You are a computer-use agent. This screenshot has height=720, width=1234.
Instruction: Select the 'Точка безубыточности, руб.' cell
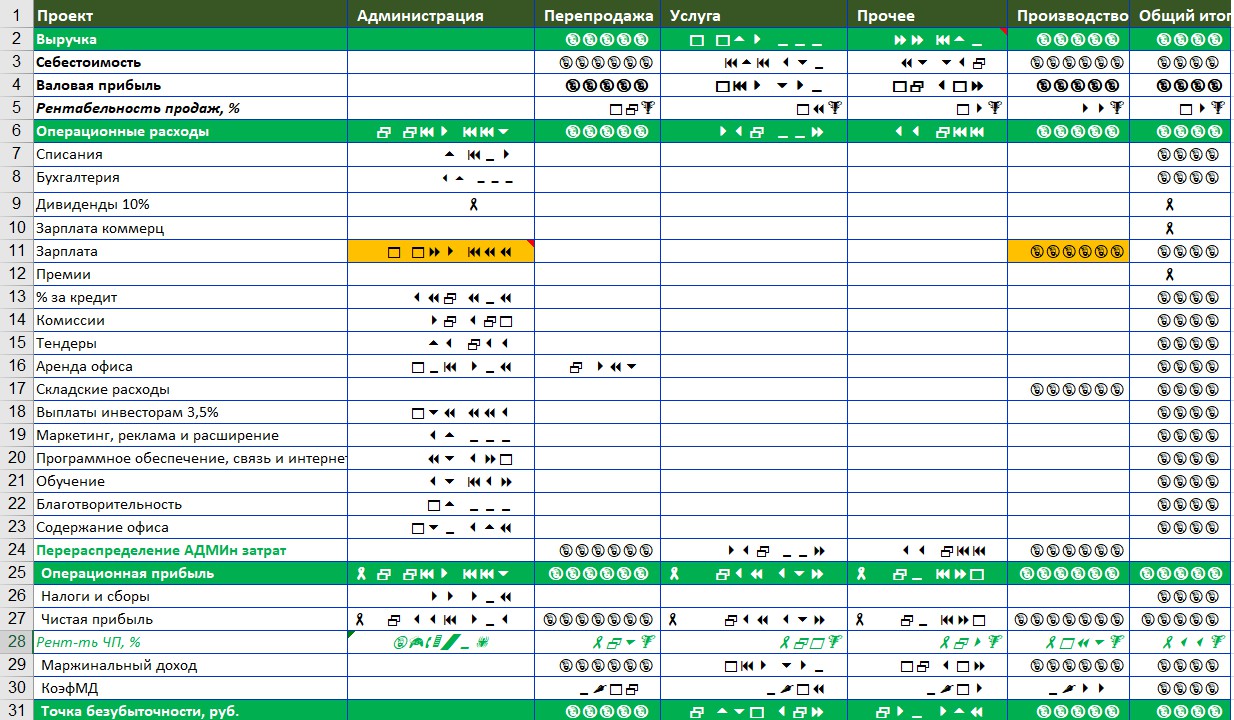[x=190, y=711]
